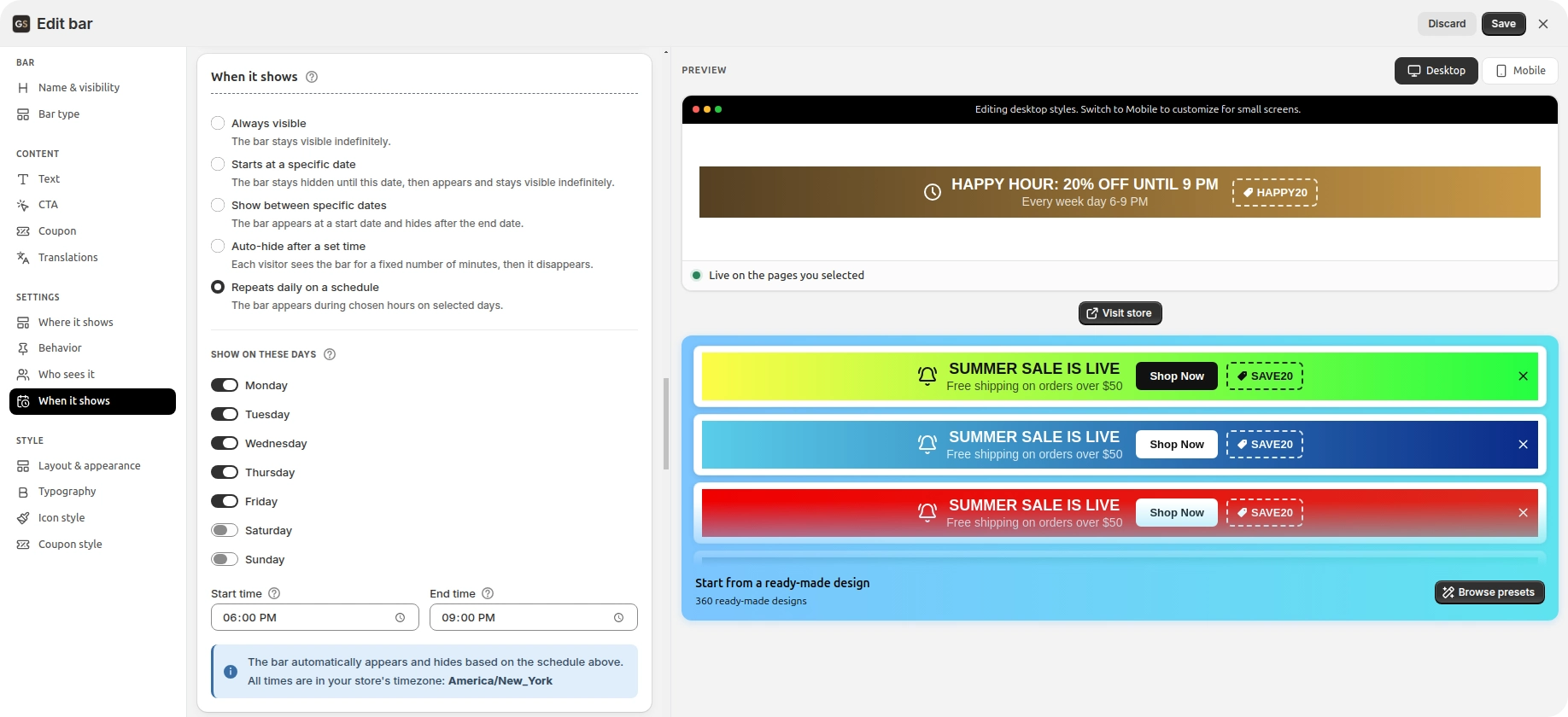Viewport: 1568px width, 717px height.
Task: Select Starts at a specific date option
Action: [x=218, y=164]
